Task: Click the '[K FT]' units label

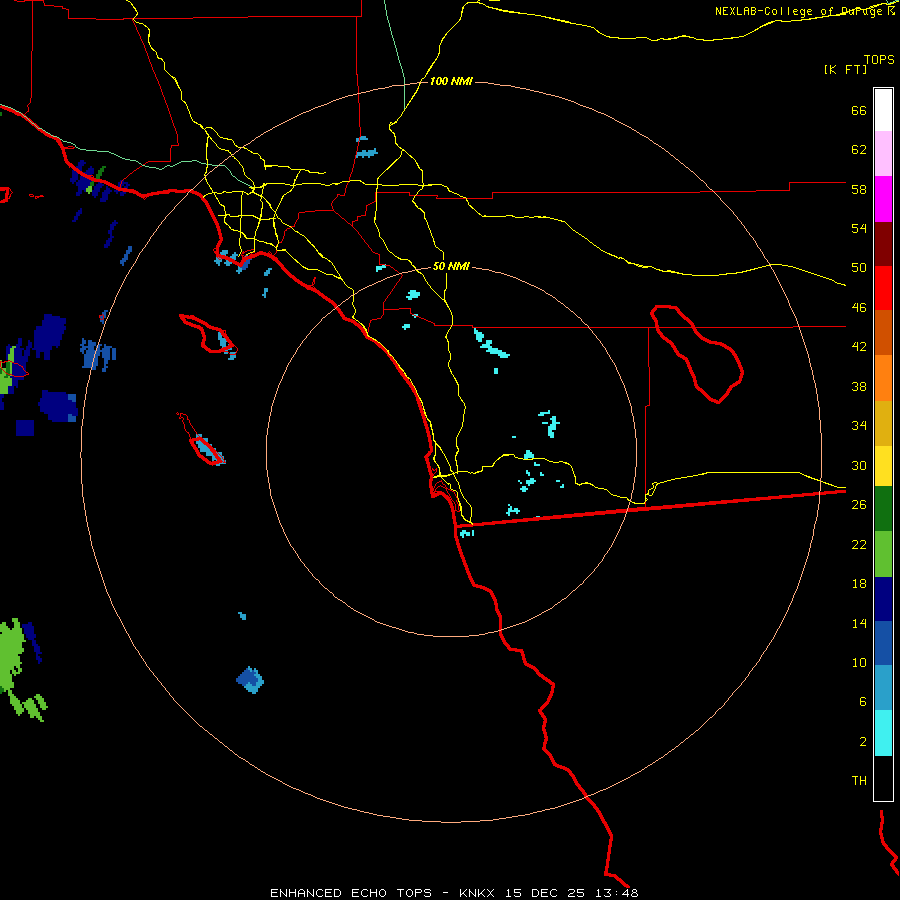Action: click(x=845, y=69)
